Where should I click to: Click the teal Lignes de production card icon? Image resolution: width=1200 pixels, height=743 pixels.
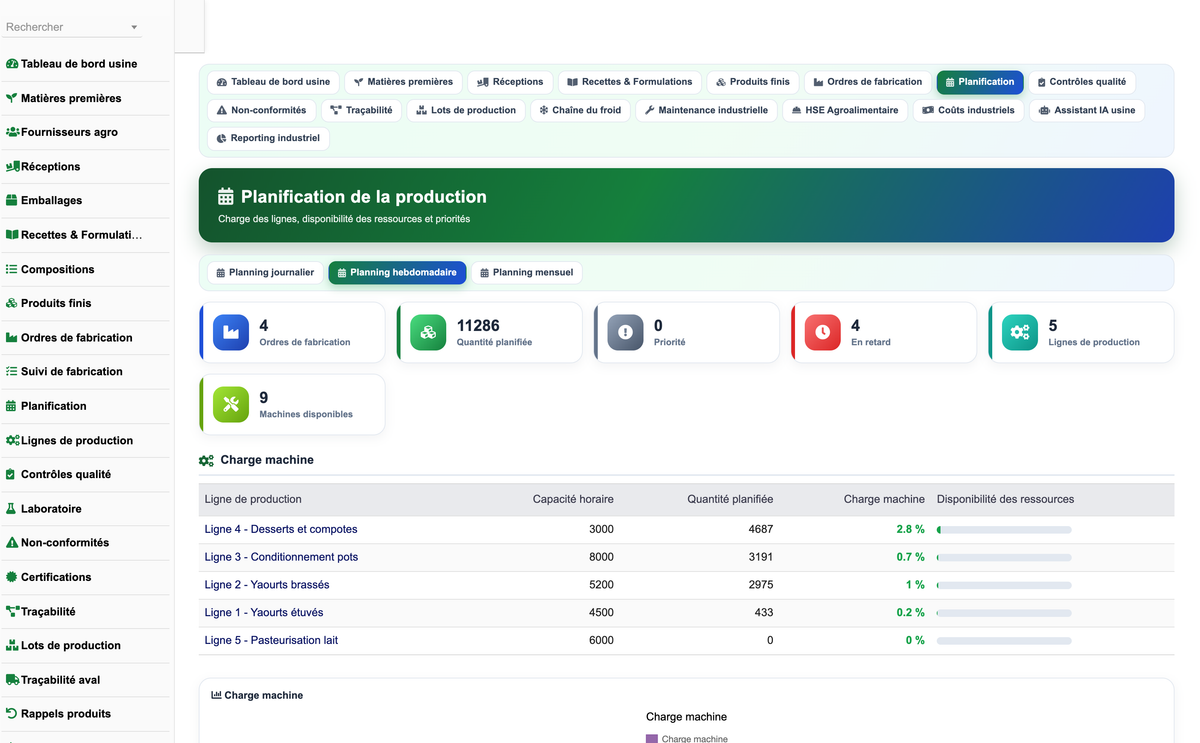pyautogui.click(x=1020, y=333)
